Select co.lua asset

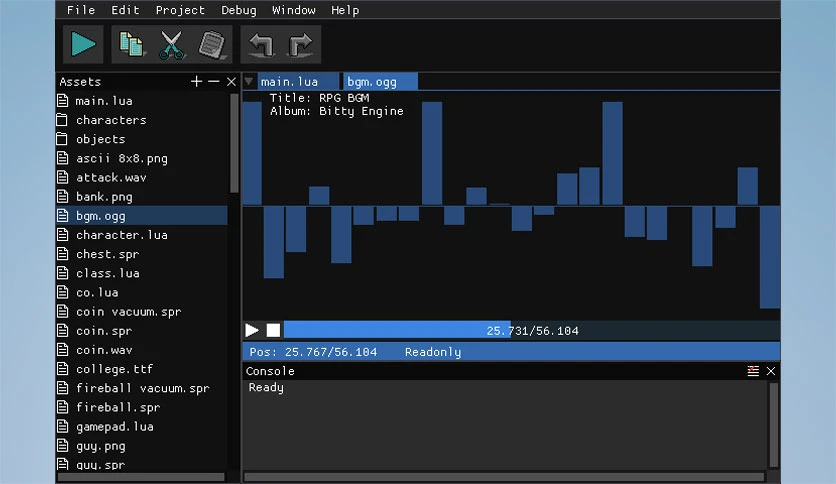coord(142,293)
